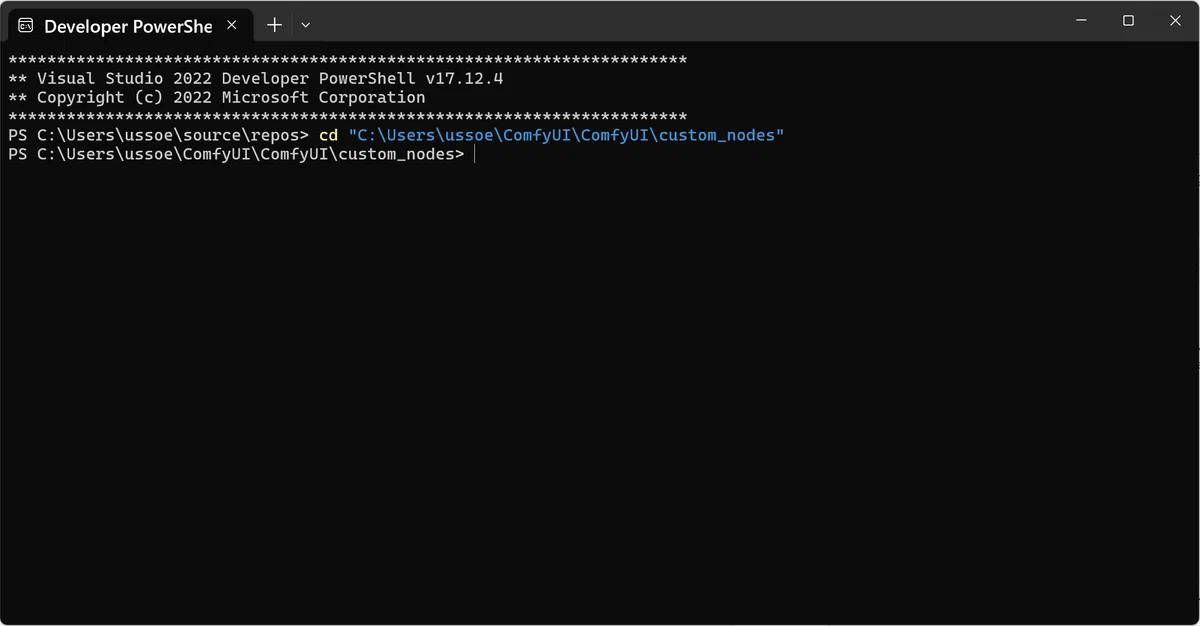This screenshot has width=1200, height=626.
Task: Close the Developer PowerShell tab
Action: point(231,25)
